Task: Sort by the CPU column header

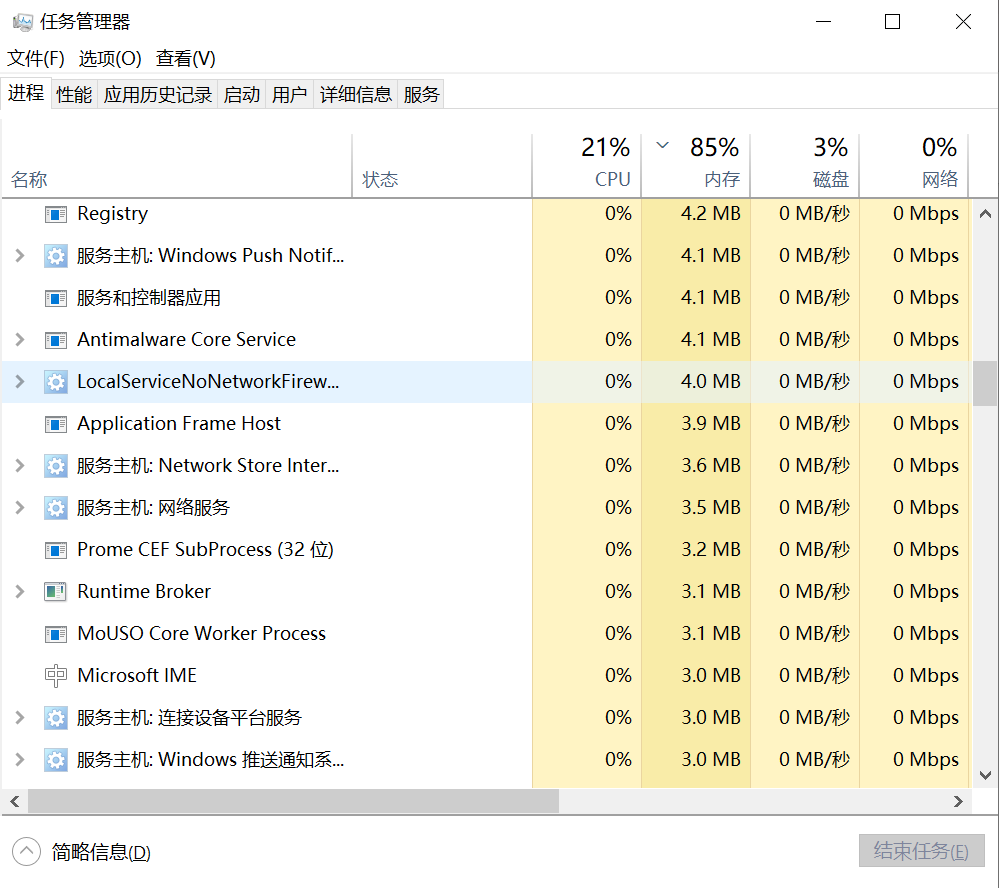Action: pos(587,166)
